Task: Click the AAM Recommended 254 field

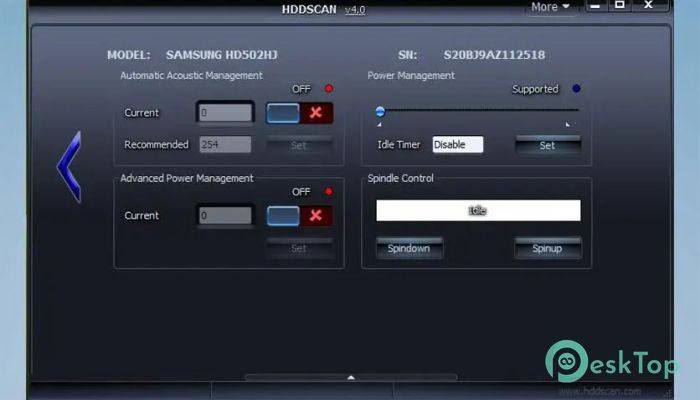Action: tap(225, 145)
